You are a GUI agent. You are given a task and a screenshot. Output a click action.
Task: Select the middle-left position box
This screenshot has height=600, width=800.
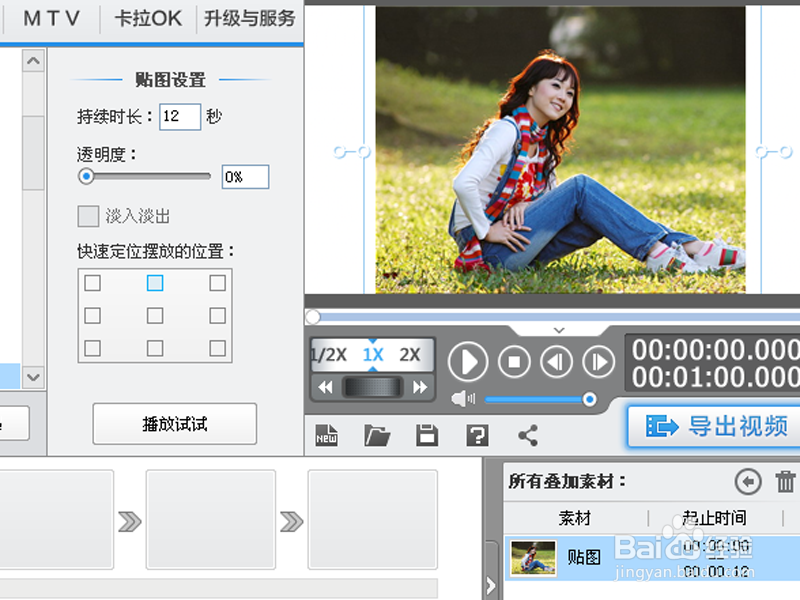pyautogui.click(x=92, y=316)
